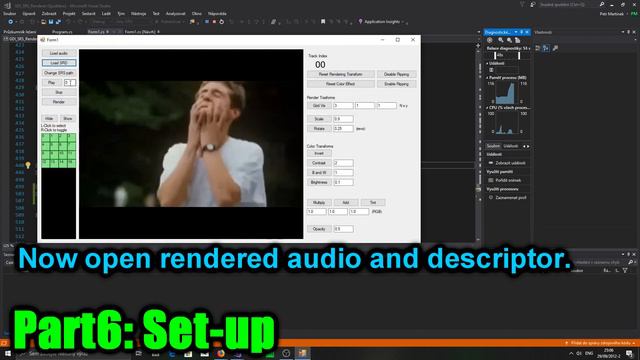This screenshot has width=640, height=360.
Task: Click the Zobrazit události link
Action: (x=510, y=163)
